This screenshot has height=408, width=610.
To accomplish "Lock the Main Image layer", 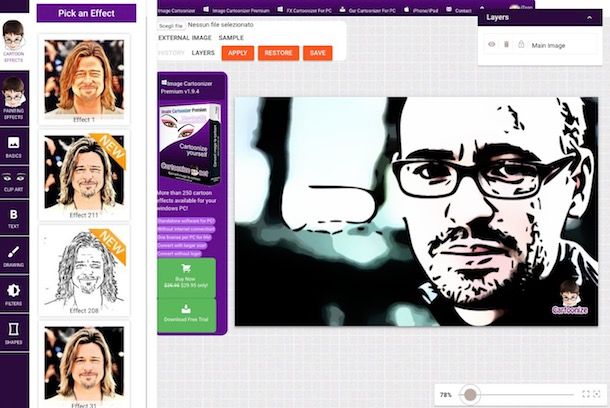I will coord(521,45).
